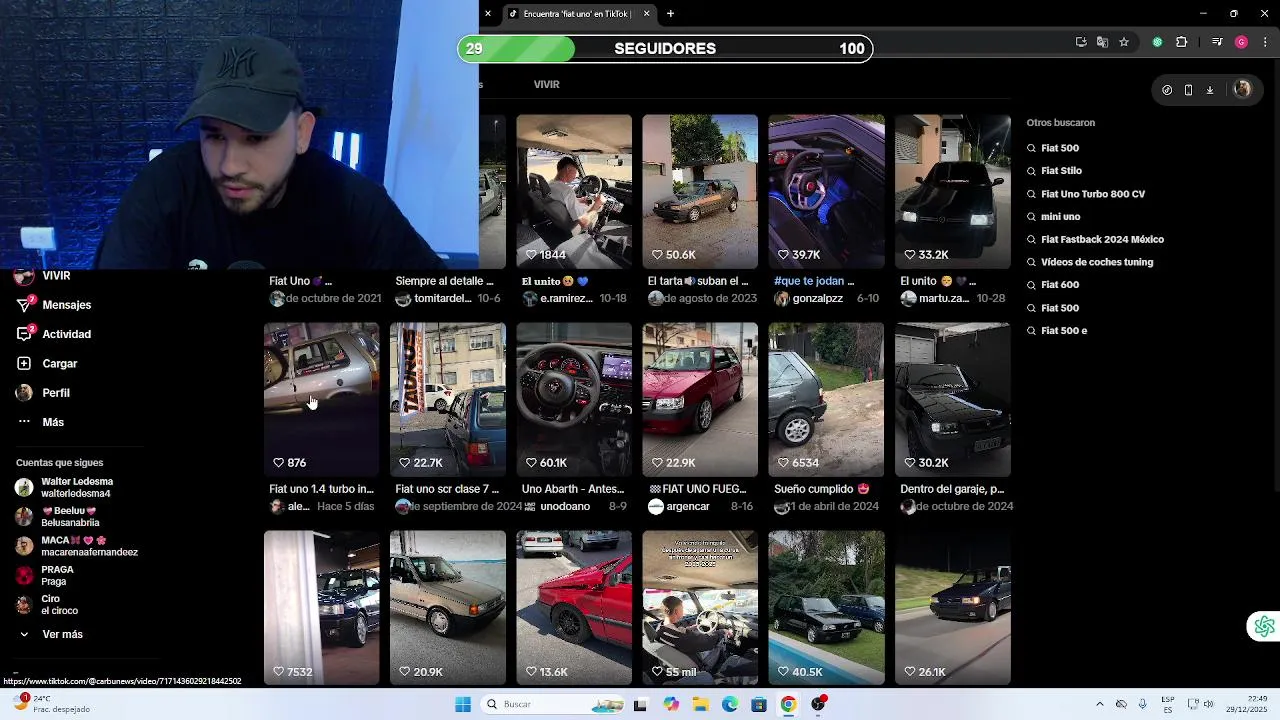Open the Sueño cumplido video with 6534 likes

[826, 399]
